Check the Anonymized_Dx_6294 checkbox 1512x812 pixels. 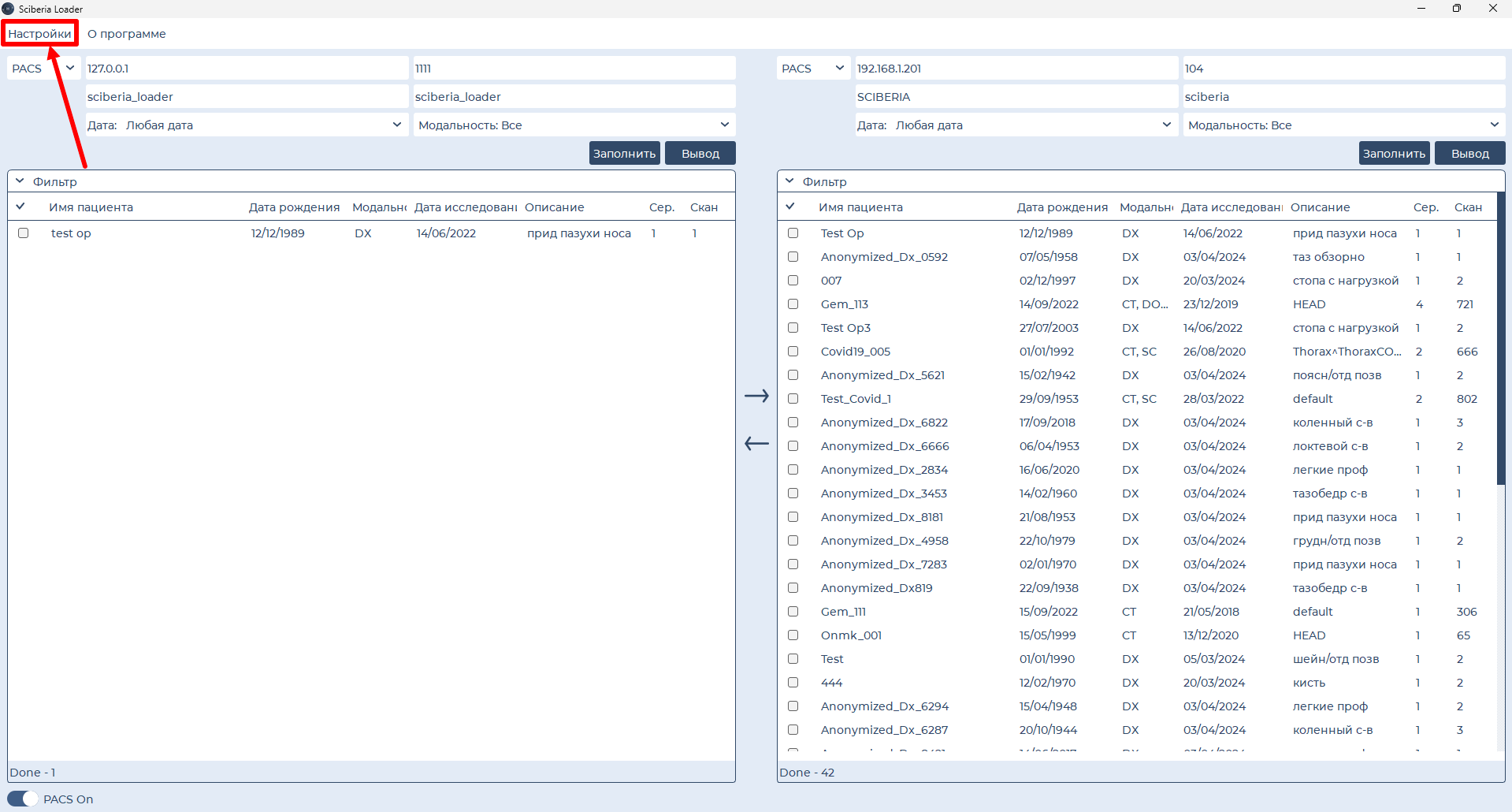click(793, 706)
